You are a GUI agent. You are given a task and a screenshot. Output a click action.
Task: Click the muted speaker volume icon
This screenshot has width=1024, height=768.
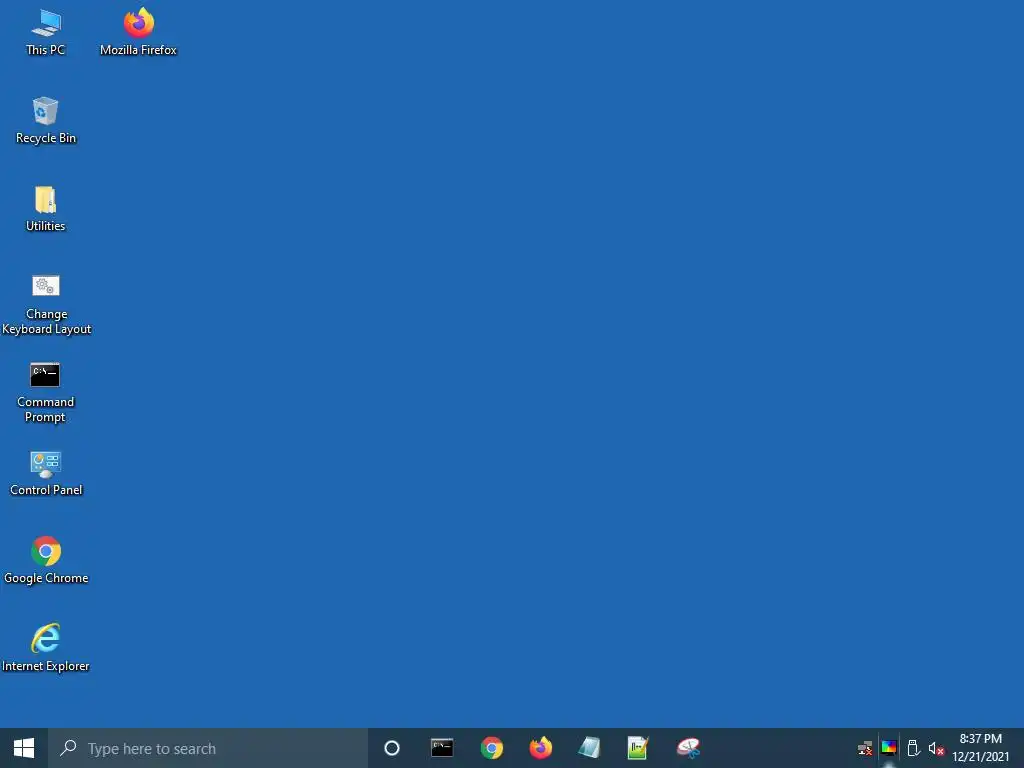click(936, 748)
